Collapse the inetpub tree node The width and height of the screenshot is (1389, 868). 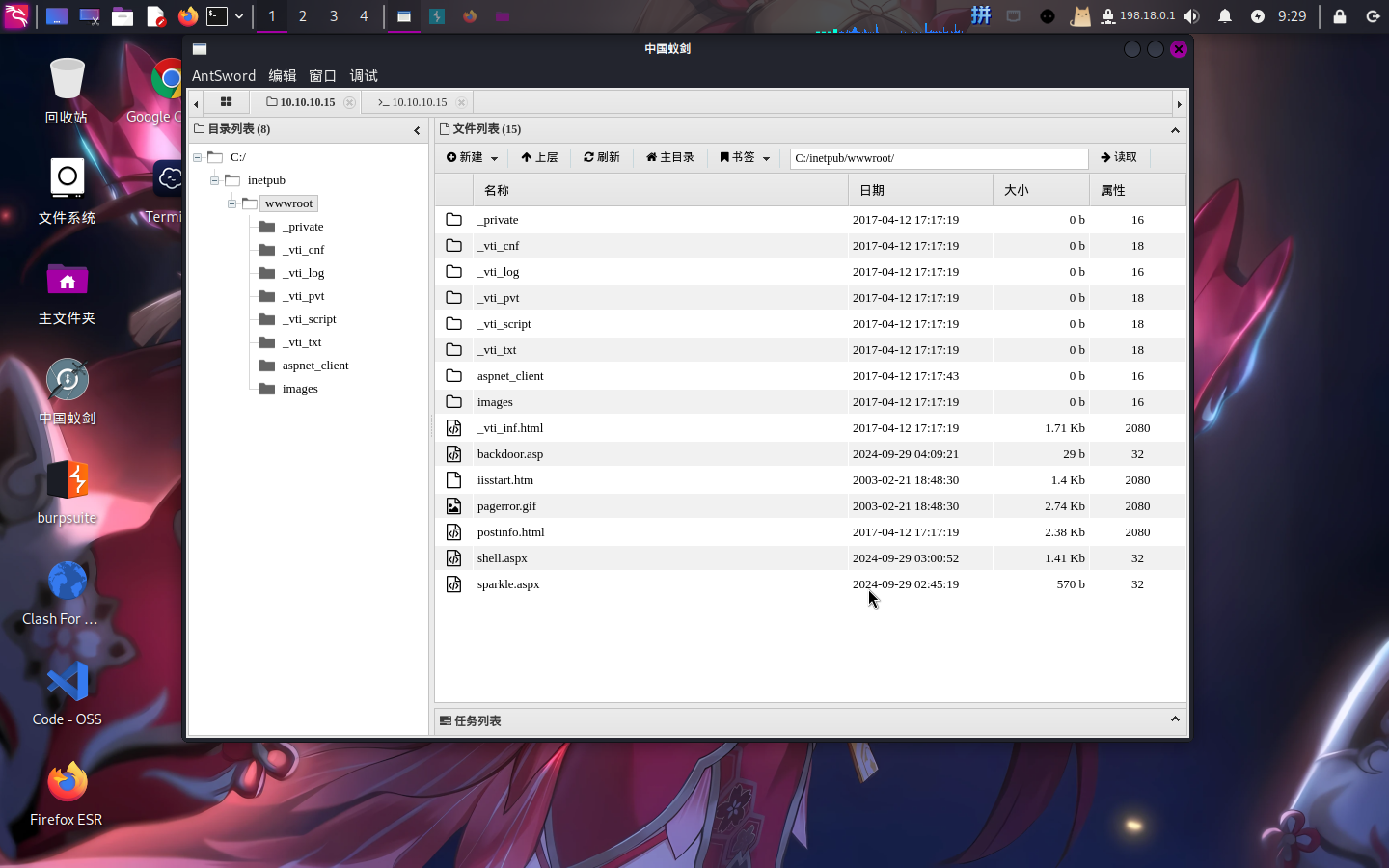click(214, 180)
